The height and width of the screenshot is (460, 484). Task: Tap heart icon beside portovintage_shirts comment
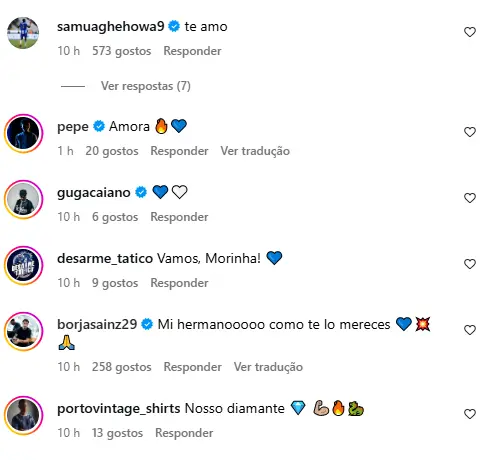click(x=470, y=414)
